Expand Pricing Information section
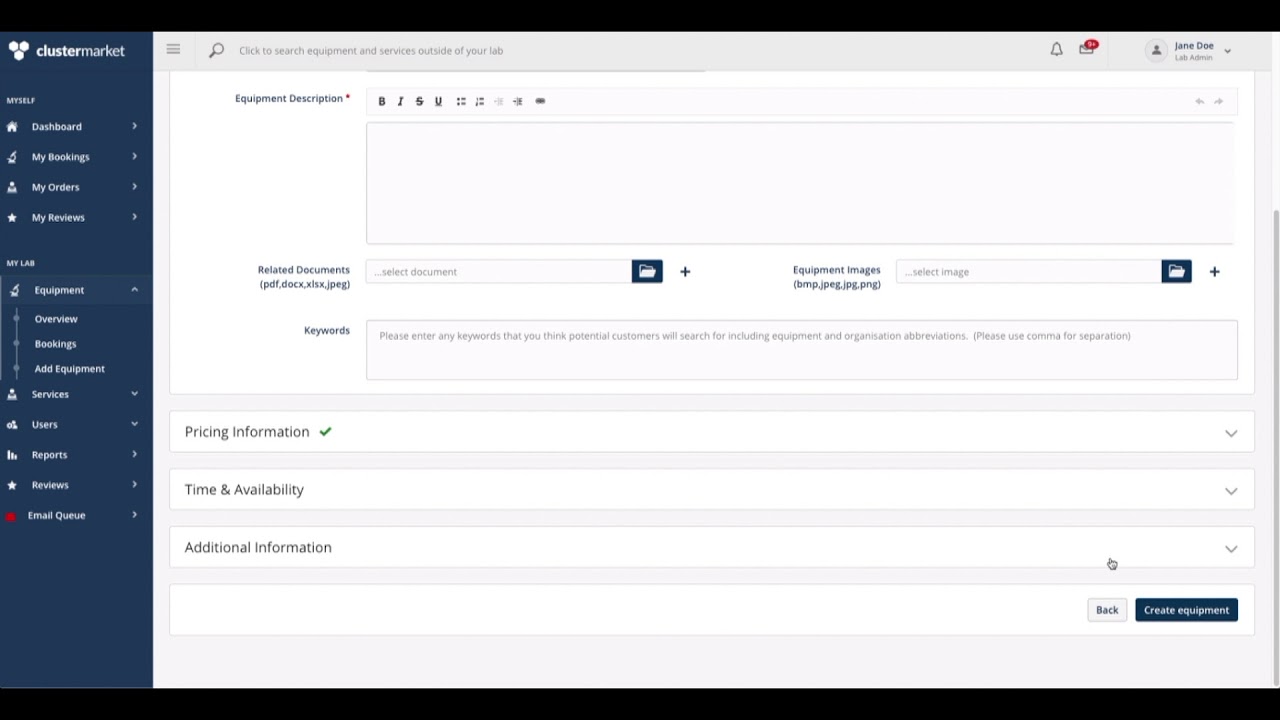Screen dimensions: 1280x720 tap(712, 432)
